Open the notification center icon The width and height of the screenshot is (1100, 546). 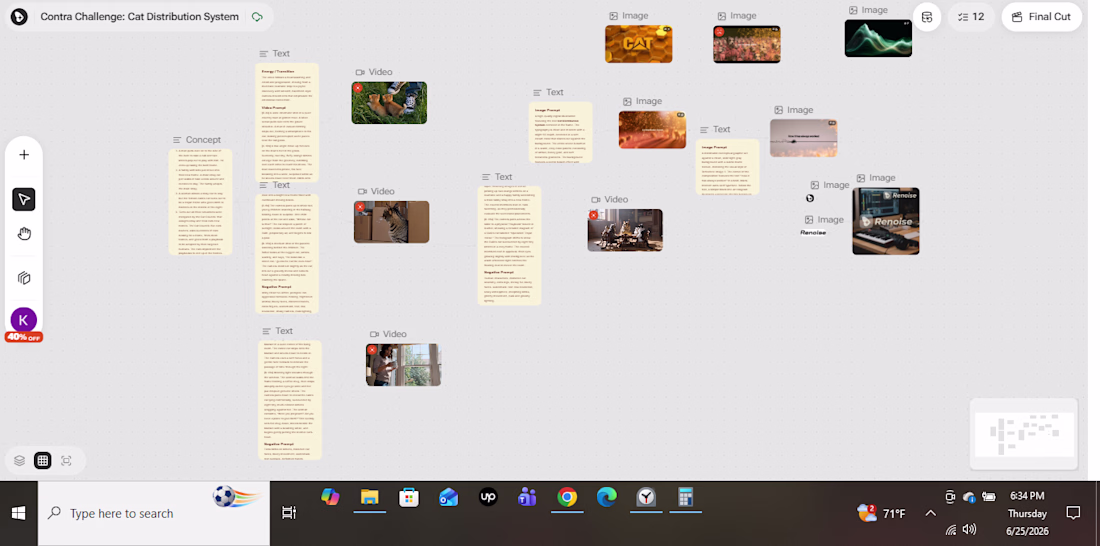point(1073,513)
